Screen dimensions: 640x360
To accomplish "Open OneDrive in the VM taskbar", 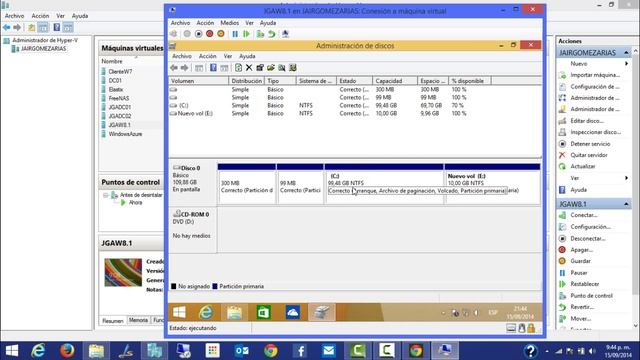I will [293, 313].
